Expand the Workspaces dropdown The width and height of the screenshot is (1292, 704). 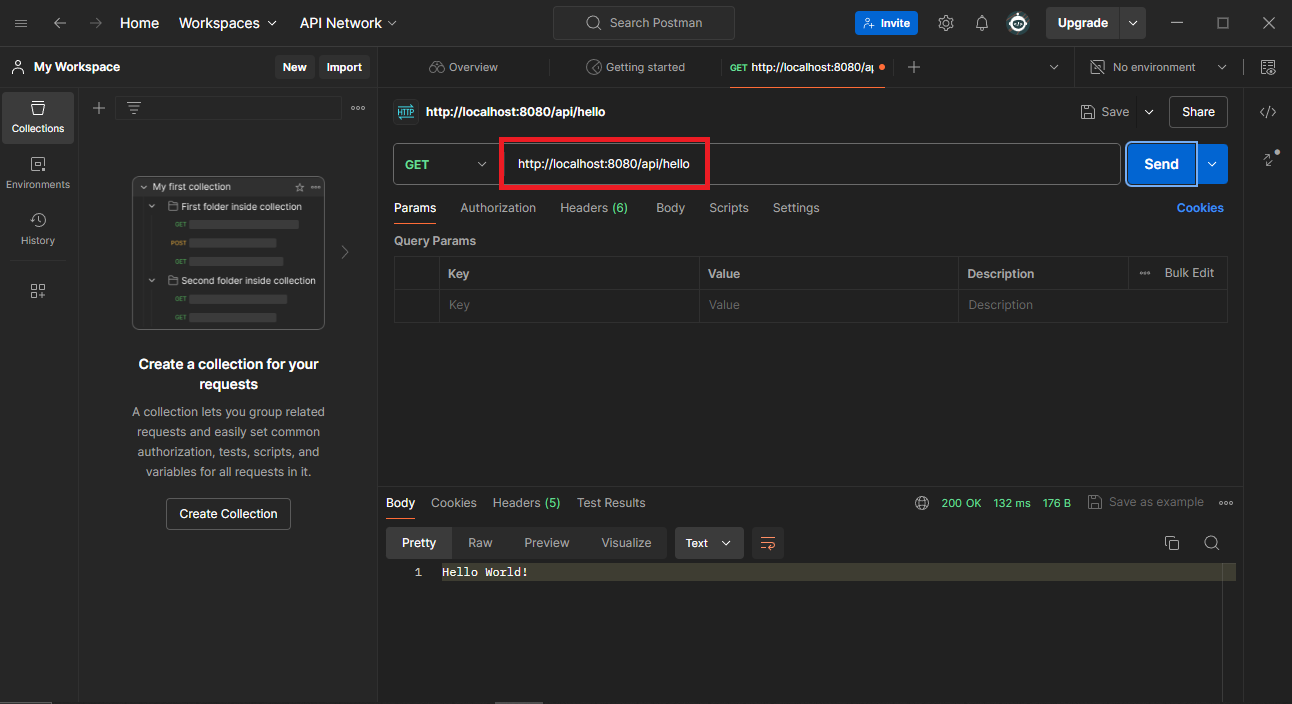228,23
